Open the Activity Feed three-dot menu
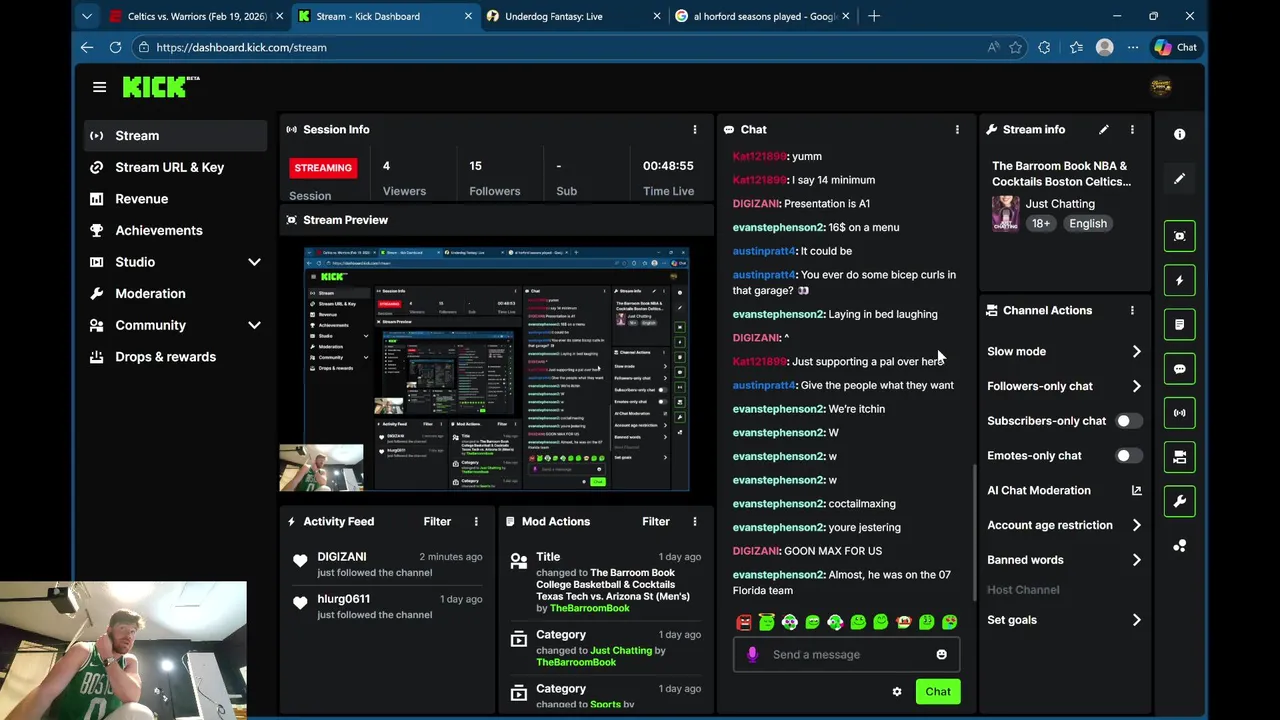This screenshot has width=1280, height=720. point(476,522)
